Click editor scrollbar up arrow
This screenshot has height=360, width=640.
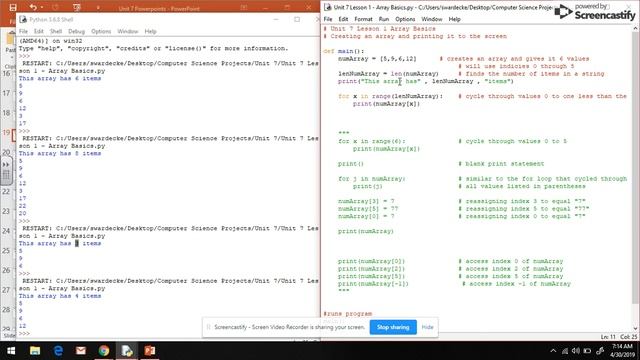point(636,29)
